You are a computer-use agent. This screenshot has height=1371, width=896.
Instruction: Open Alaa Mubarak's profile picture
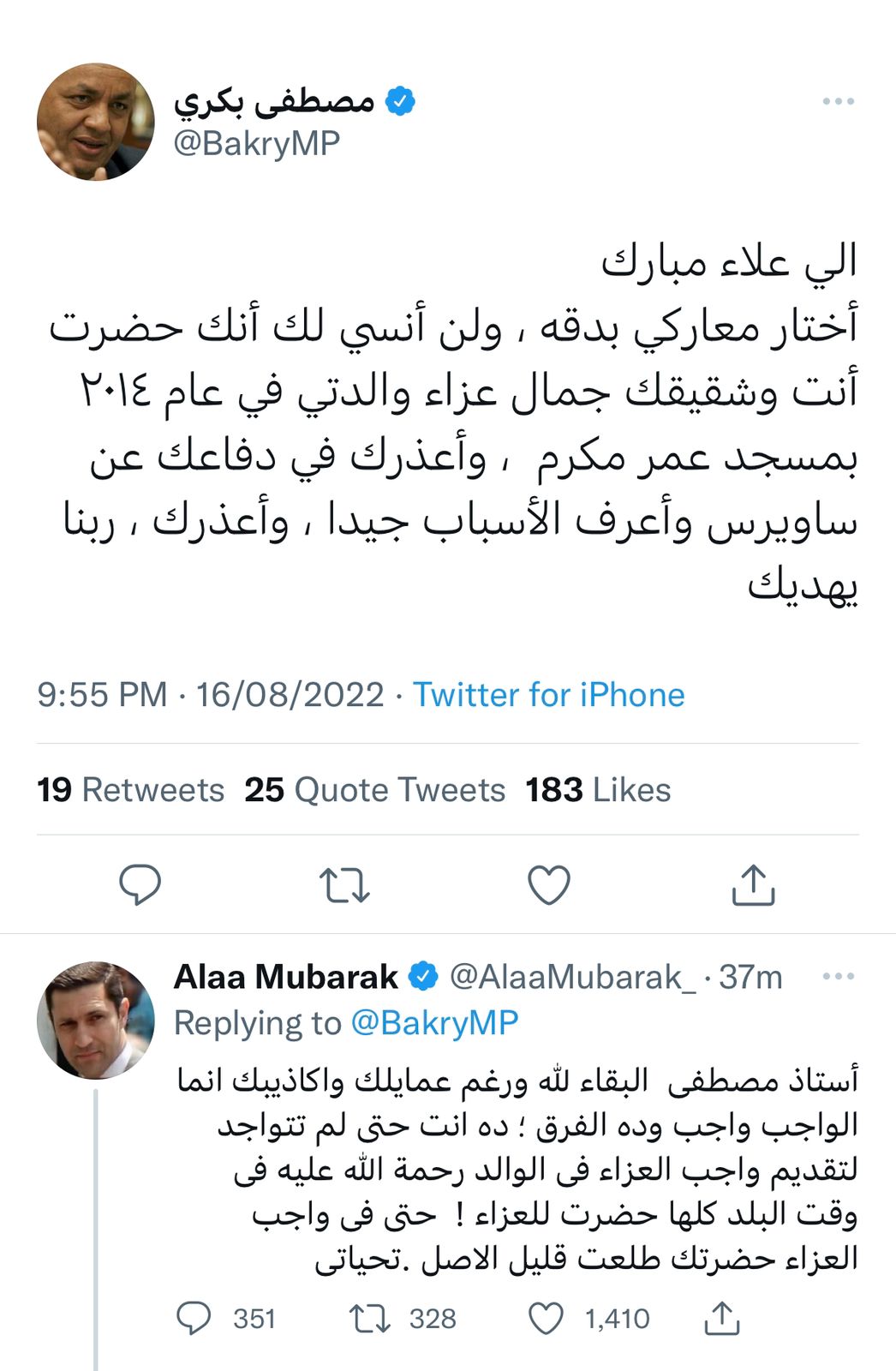[x=95, y=1021]
